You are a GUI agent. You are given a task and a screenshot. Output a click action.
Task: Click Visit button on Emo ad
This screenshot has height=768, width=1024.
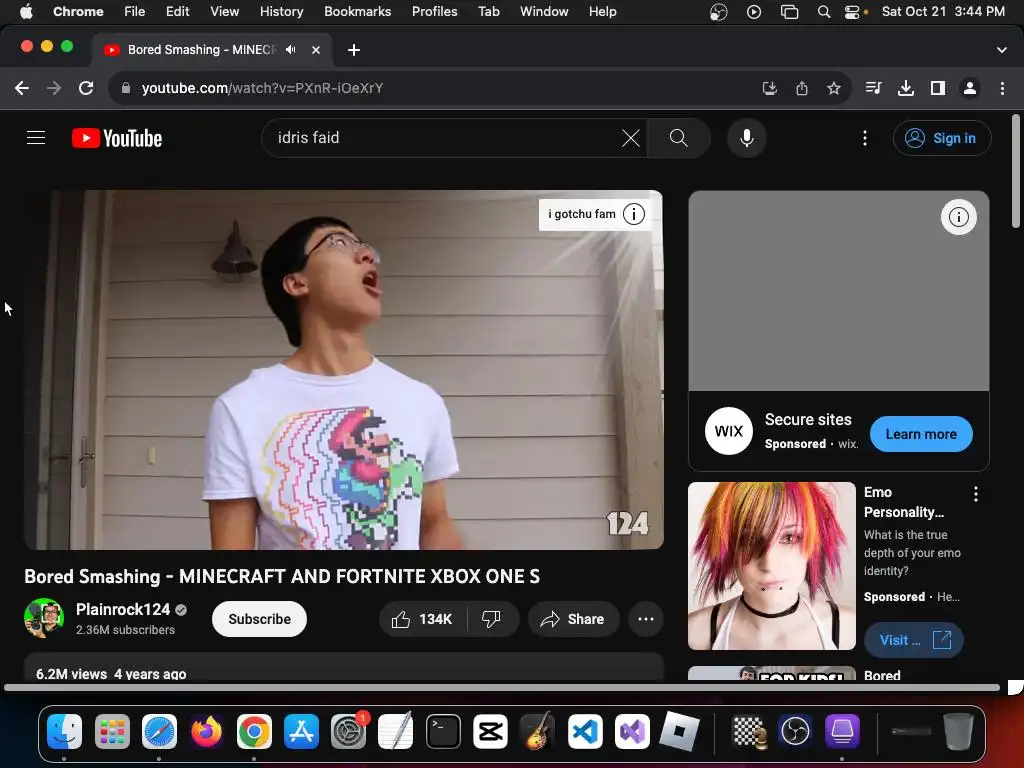pyautogui.click(x=914, y=639)
